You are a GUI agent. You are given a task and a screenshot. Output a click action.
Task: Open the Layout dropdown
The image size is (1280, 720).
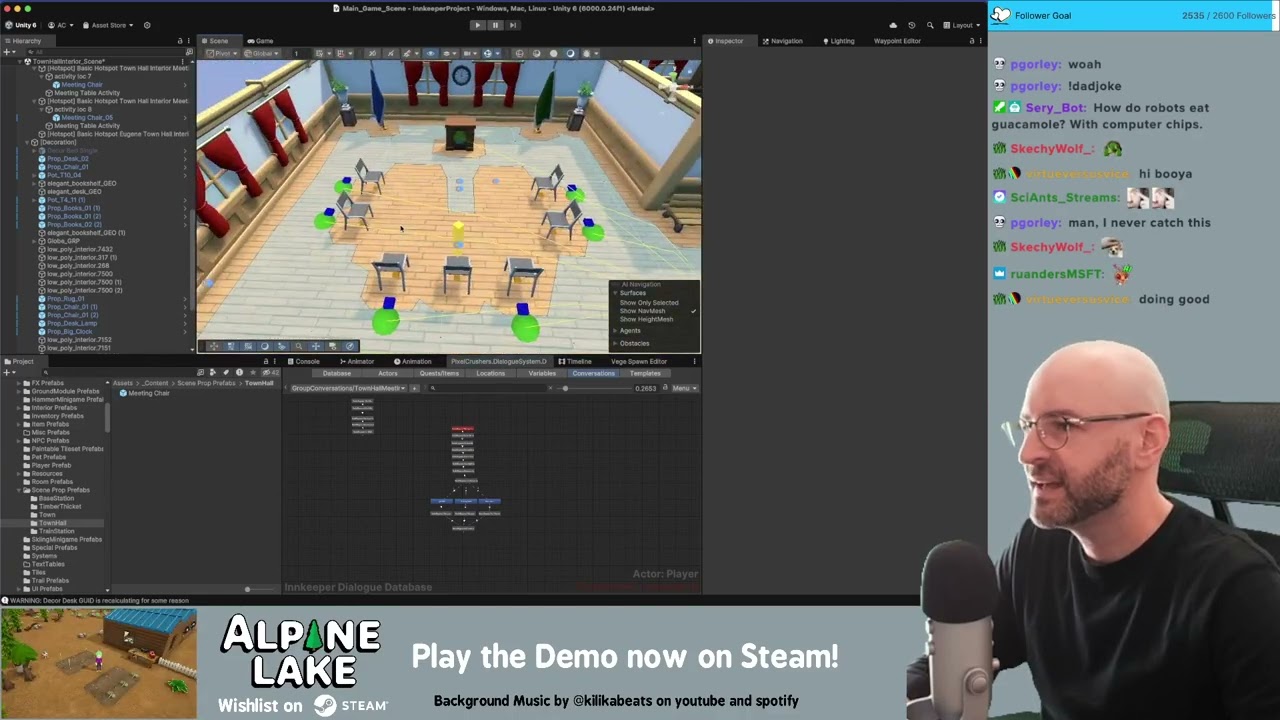[965, 25]
